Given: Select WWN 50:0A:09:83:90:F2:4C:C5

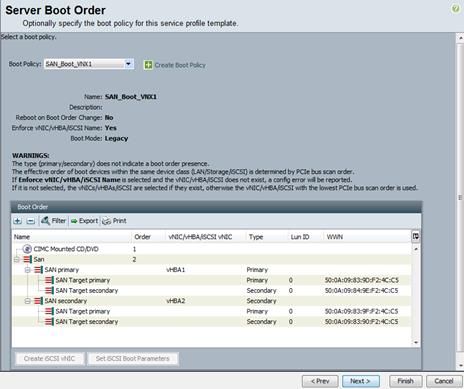Looking at the screenshot, I should (x=361, y=322).
